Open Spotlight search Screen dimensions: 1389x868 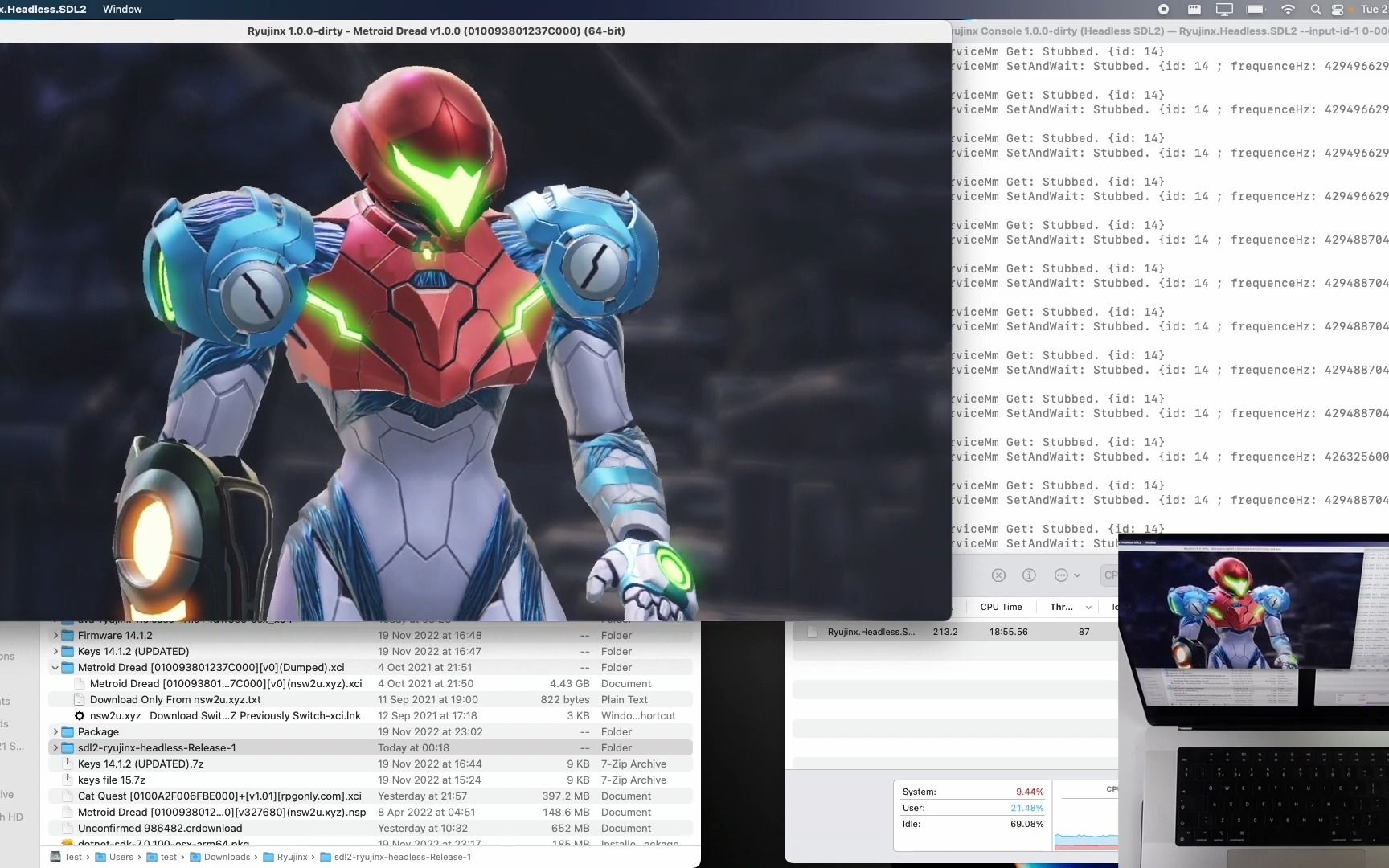(1315, 10)
